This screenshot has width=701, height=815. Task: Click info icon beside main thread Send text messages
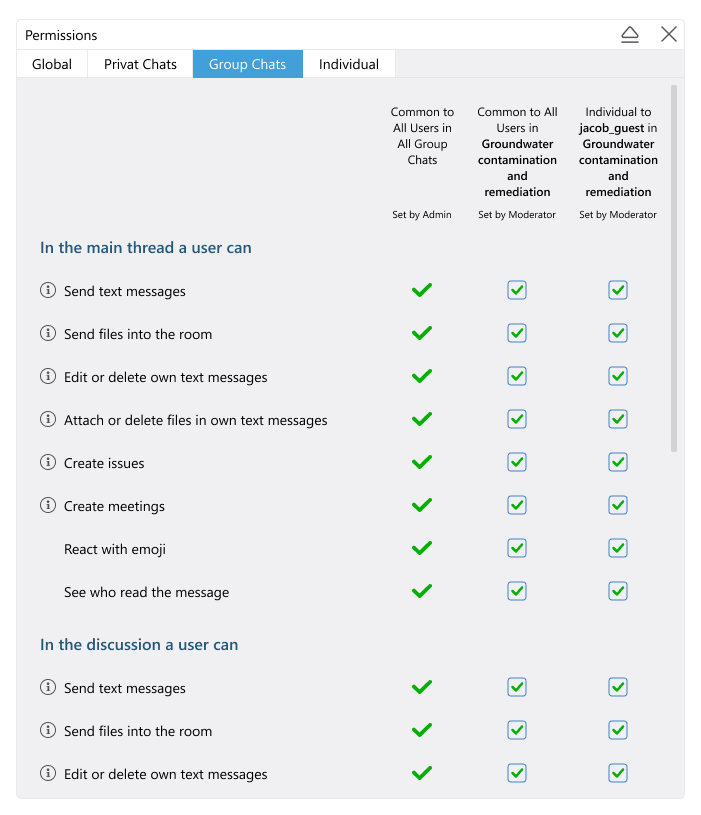(x=47, y=291)
